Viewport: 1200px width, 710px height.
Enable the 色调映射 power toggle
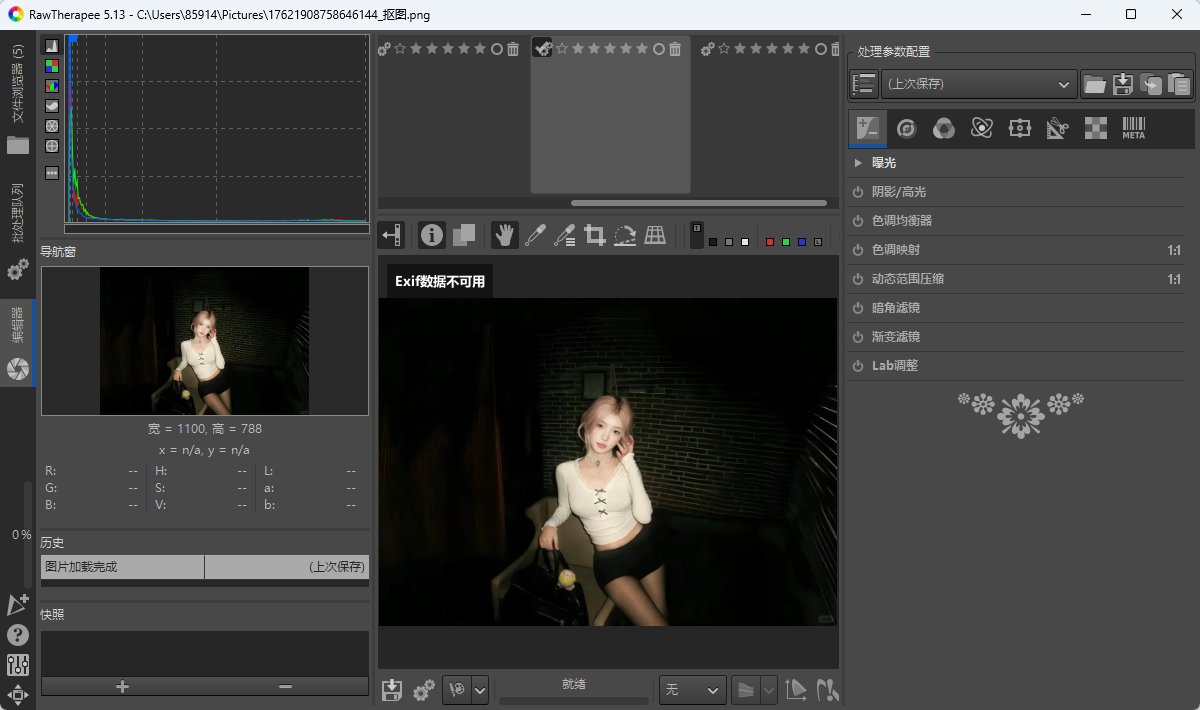[858, 250]
